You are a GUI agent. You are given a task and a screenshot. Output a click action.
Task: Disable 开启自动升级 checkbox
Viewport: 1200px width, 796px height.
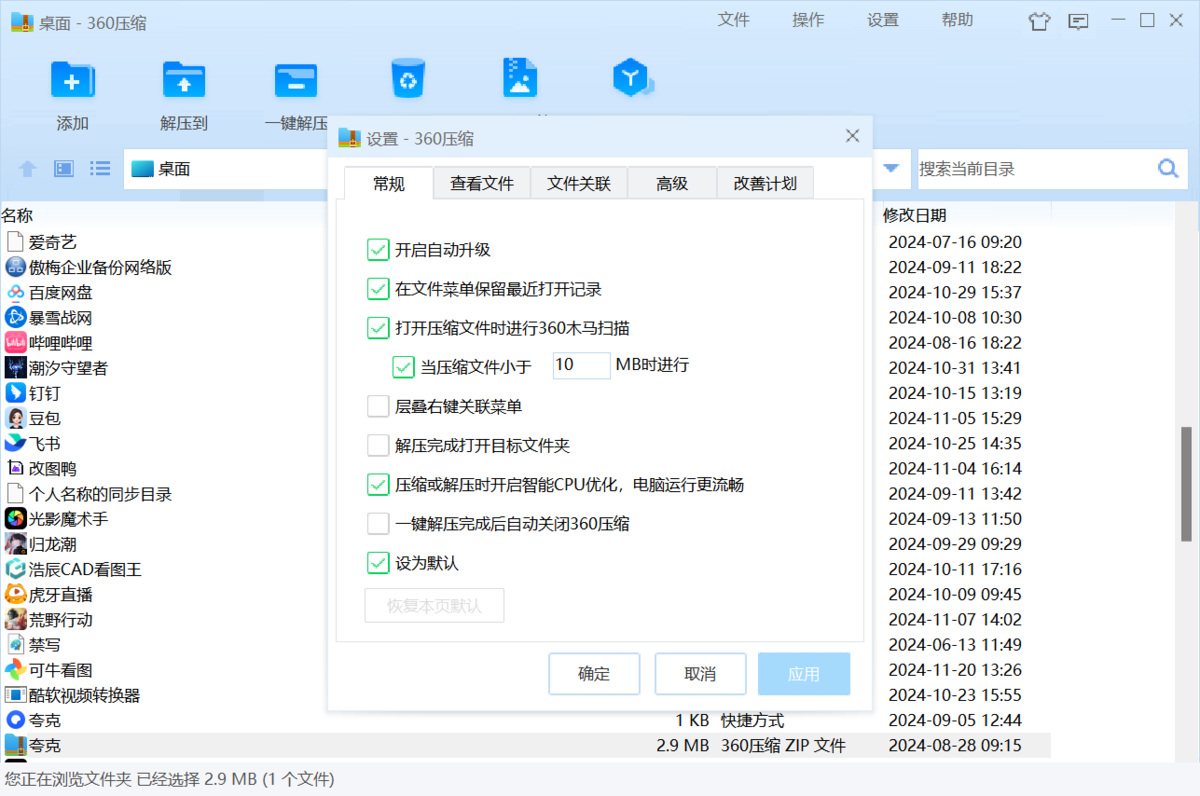click(378, 250)
